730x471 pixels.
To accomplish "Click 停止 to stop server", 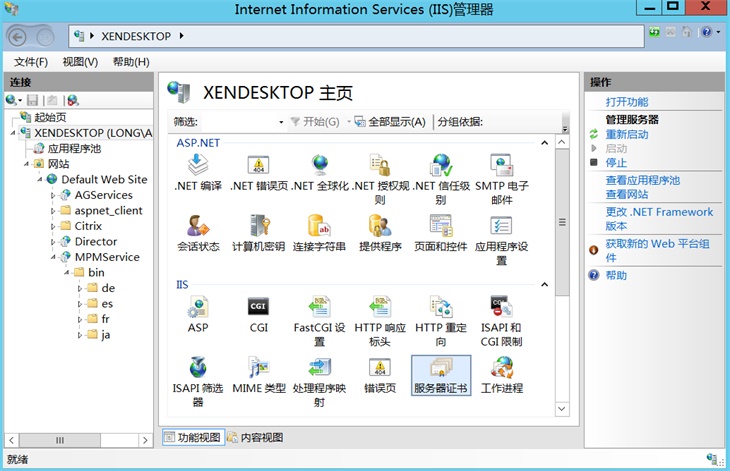I will 616,162.
